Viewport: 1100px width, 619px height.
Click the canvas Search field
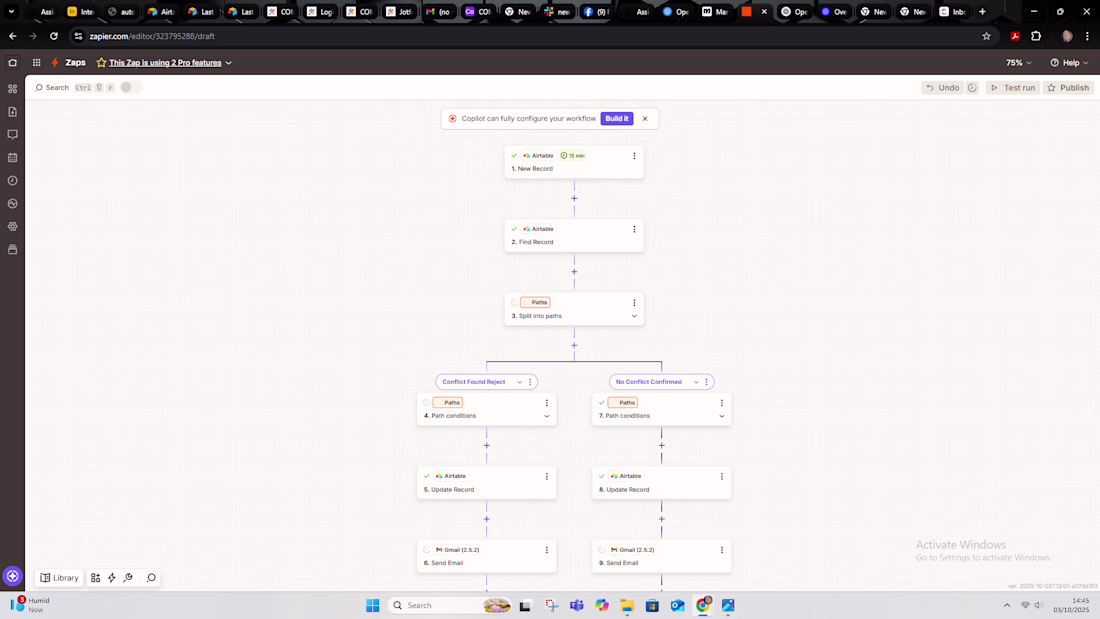[x=52, y=88]
